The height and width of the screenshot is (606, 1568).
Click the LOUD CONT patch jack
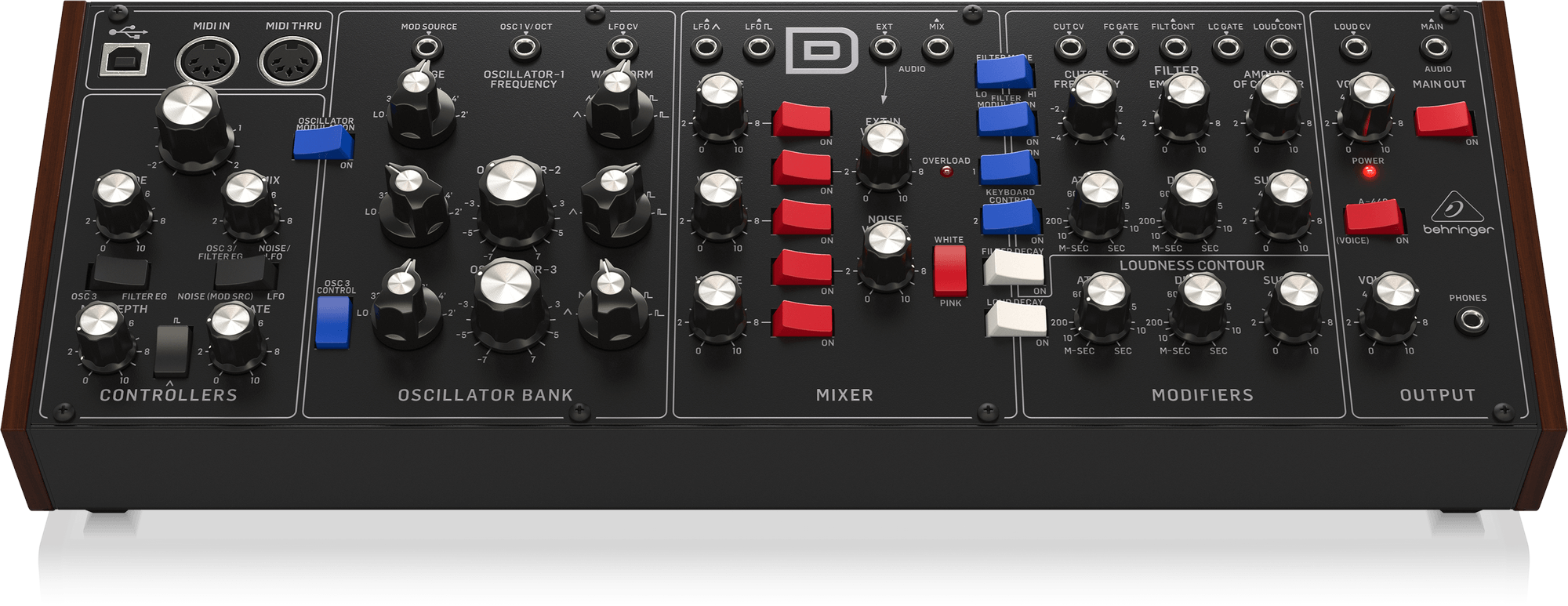click(1279, 49)
